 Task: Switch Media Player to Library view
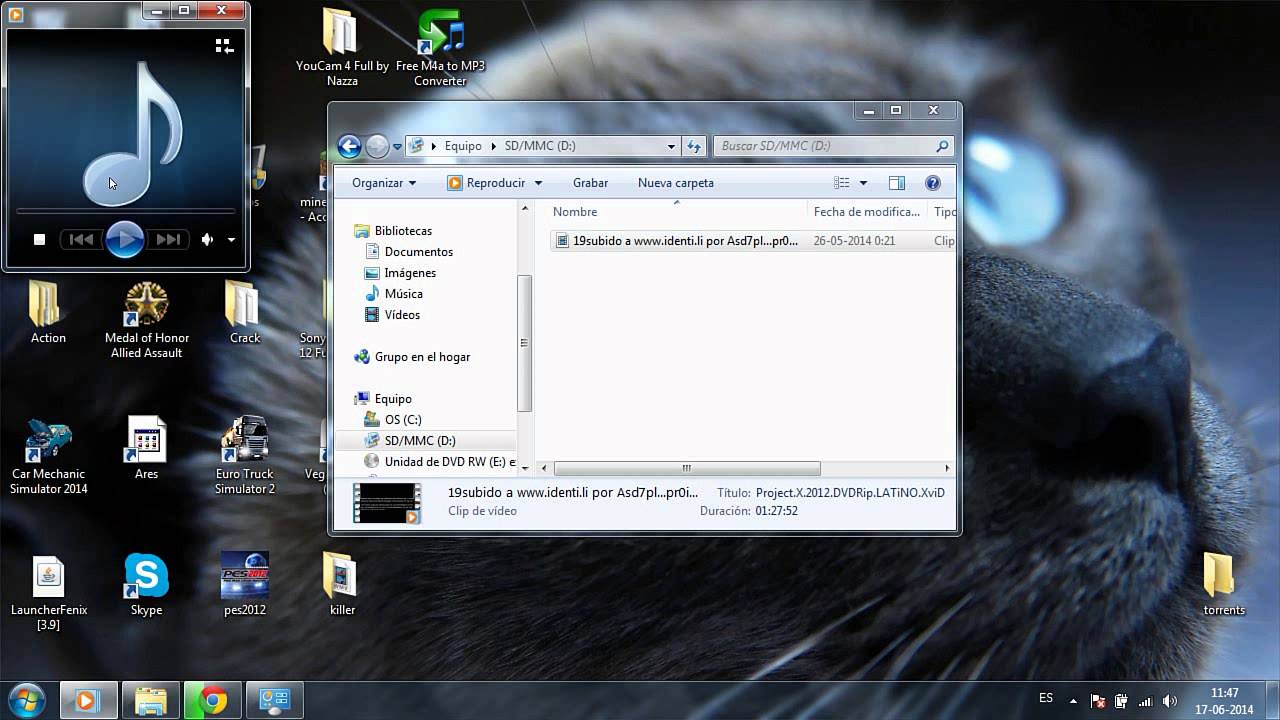(x=224, y=46)
